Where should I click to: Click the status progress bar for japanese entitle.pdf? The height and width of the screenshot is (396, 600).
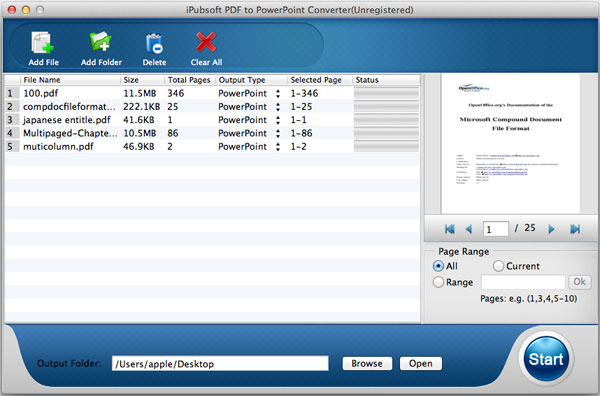(x=386, y=120)
